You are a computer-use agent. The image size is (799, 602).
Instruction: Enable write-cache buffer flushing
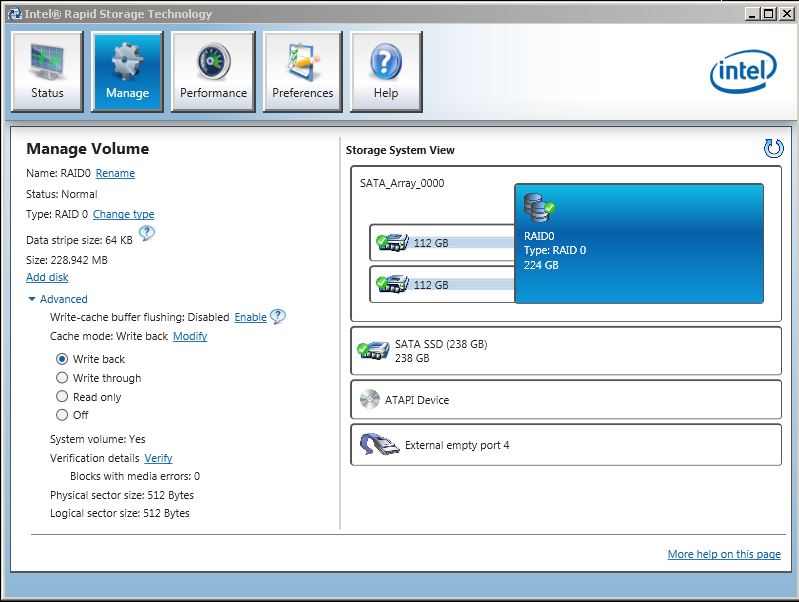250,317
